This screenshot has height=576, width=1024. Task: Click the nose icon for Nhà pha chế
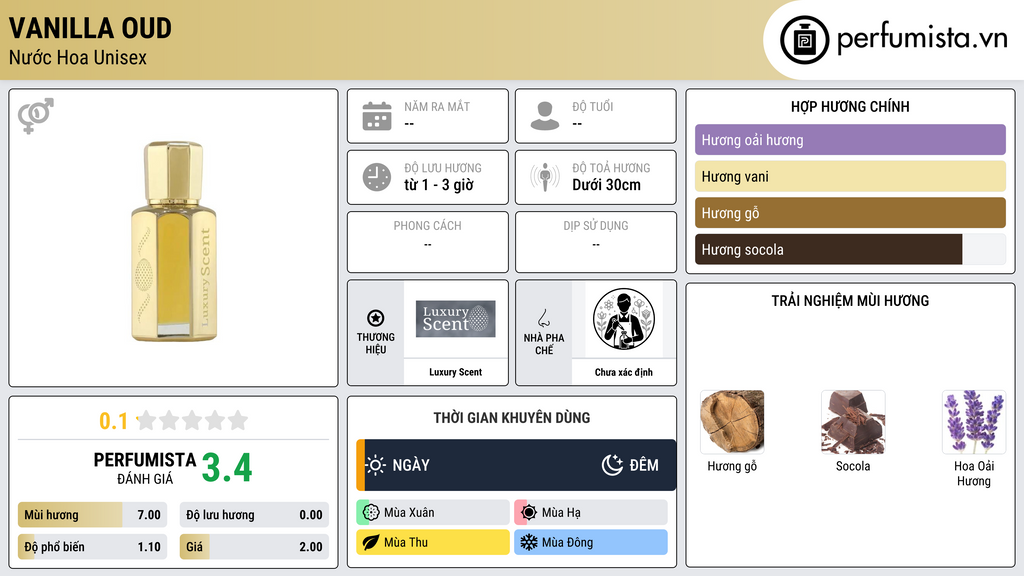(x=543, y=318)
